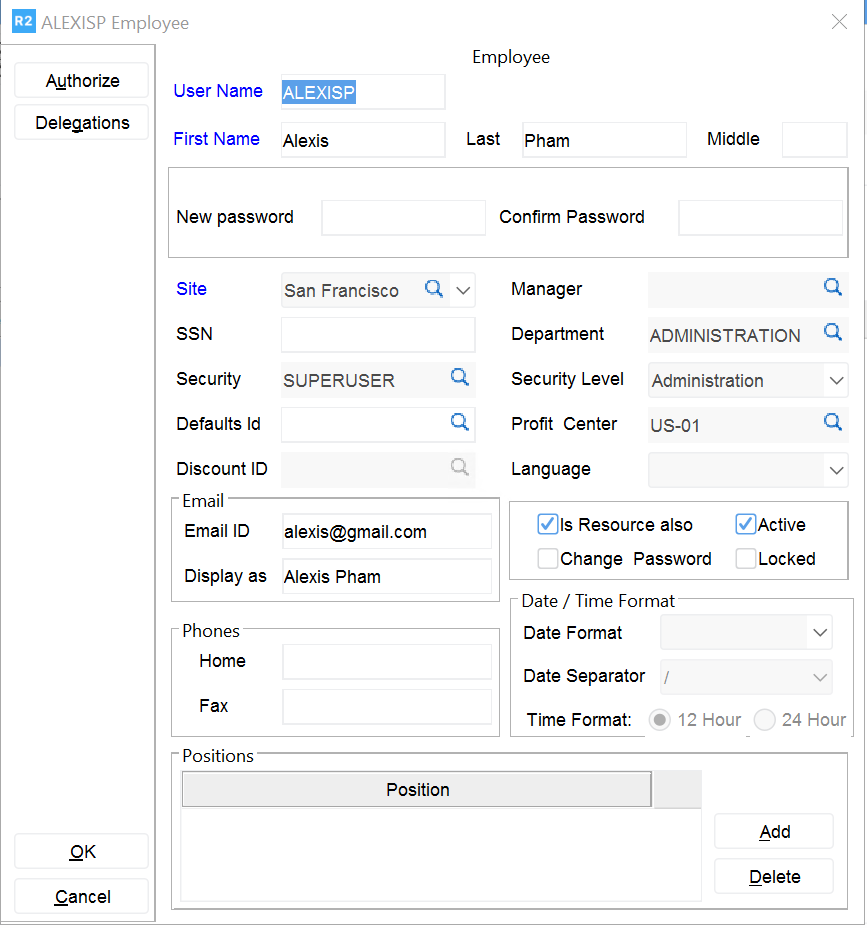Check the Locked checkbox
867x928 pixels.
[x=745, y=558]
